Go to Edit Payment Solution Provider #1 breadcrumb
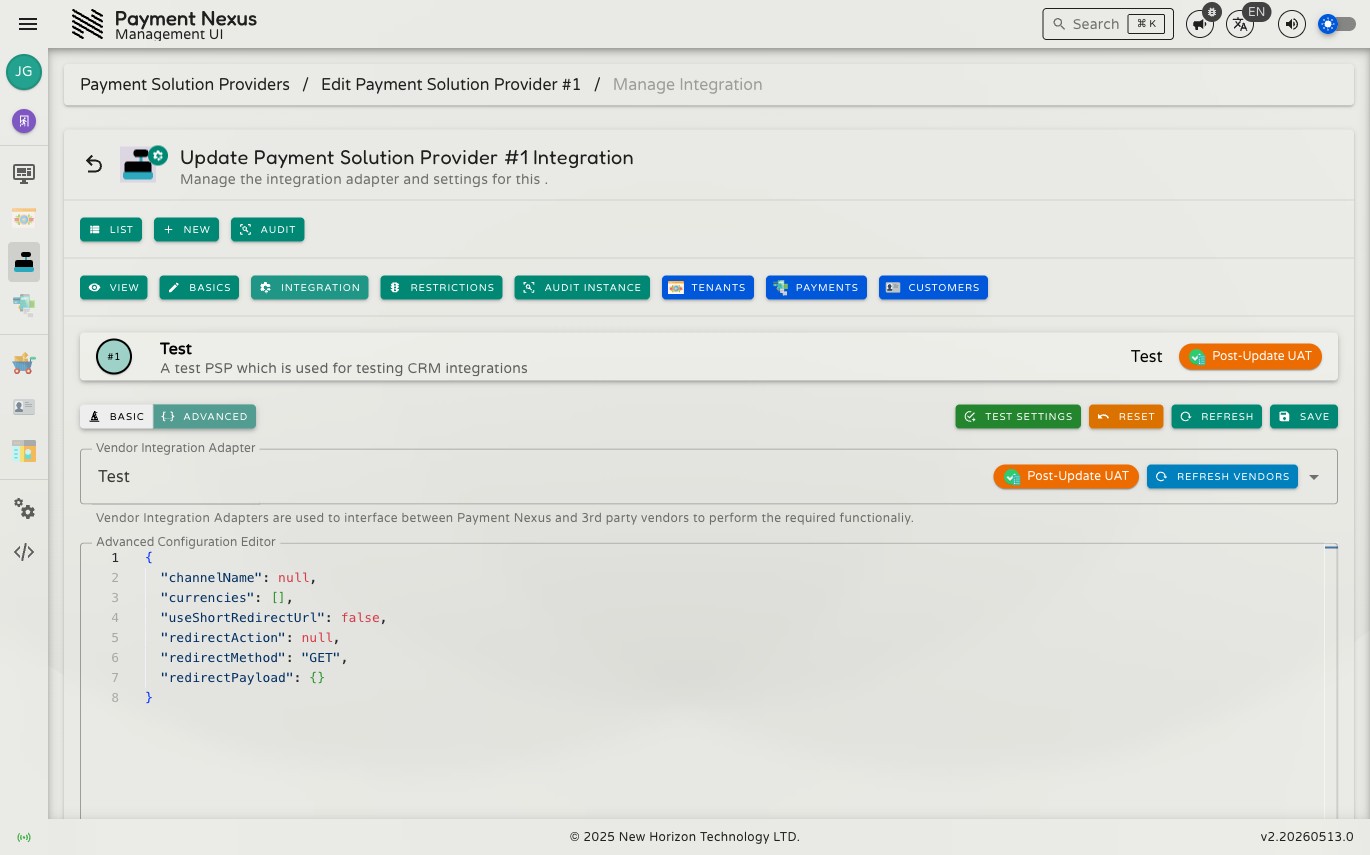The width and height of the screenshot is (1370, 855). pyautogui.click(x=451, y=85)
